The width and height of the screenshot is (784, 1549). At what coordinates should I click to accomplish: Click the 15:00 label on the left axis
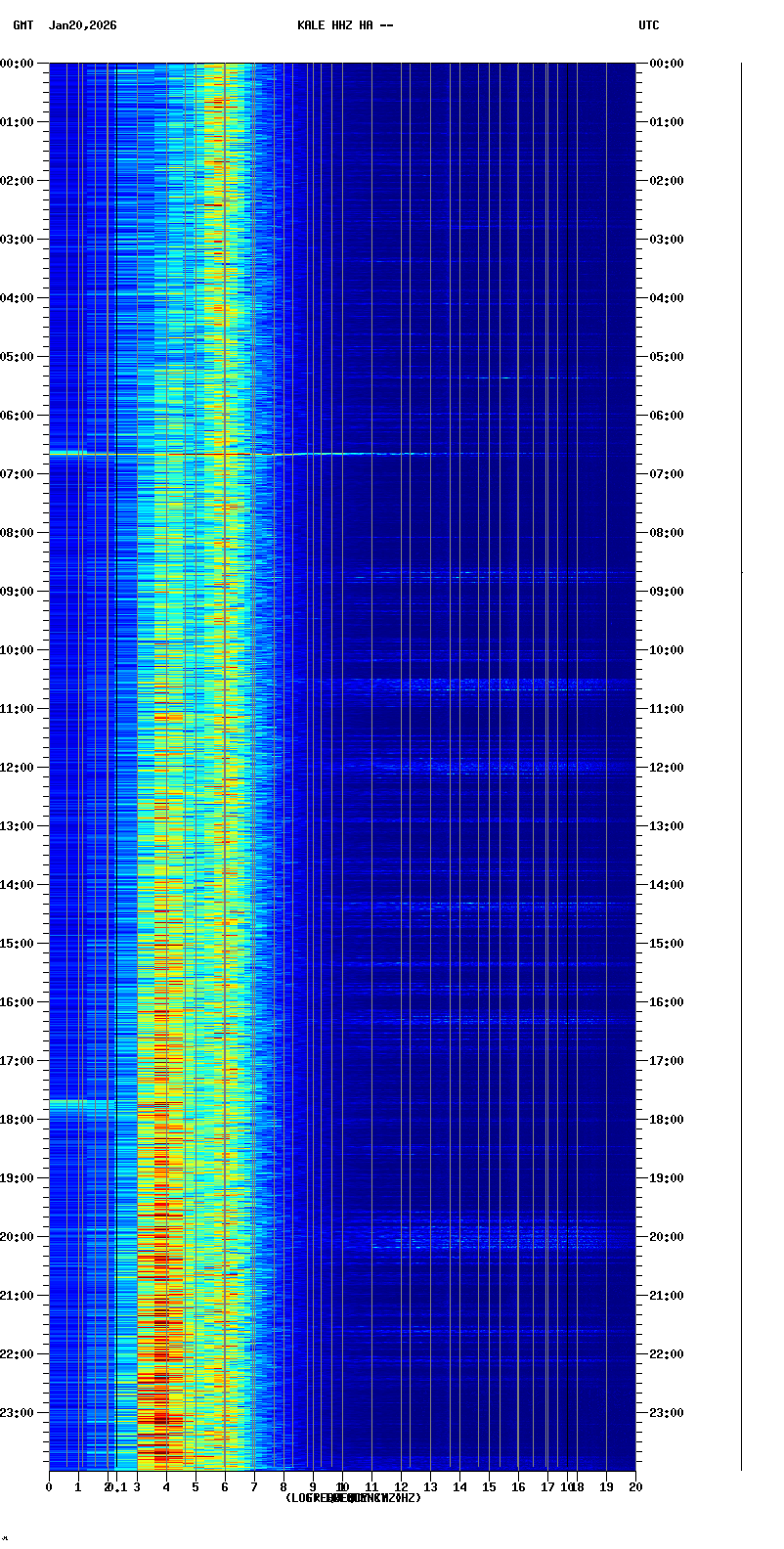point(17,944)
